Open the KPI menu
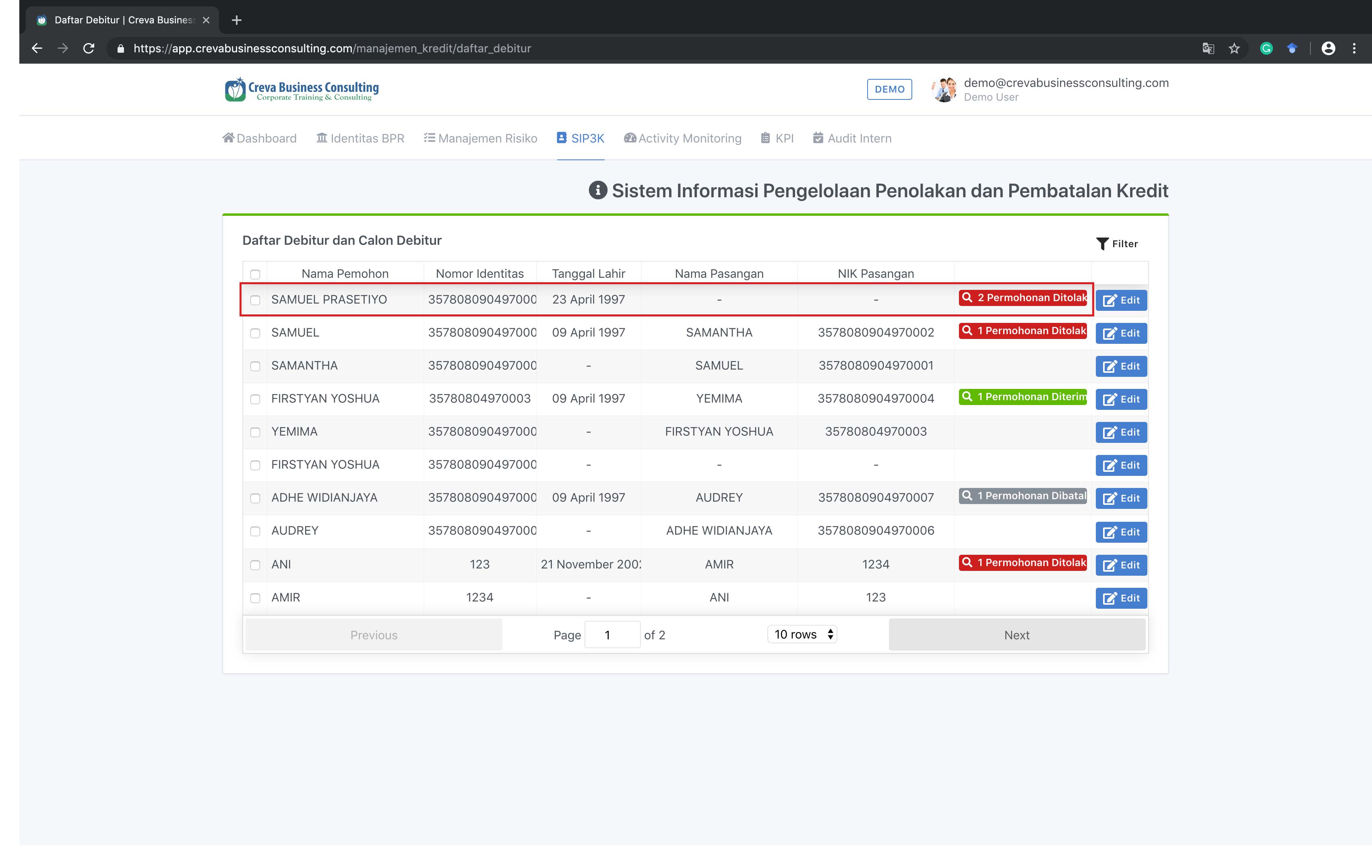Screen dimensions: 1372x868 click(x=777, y=138)
